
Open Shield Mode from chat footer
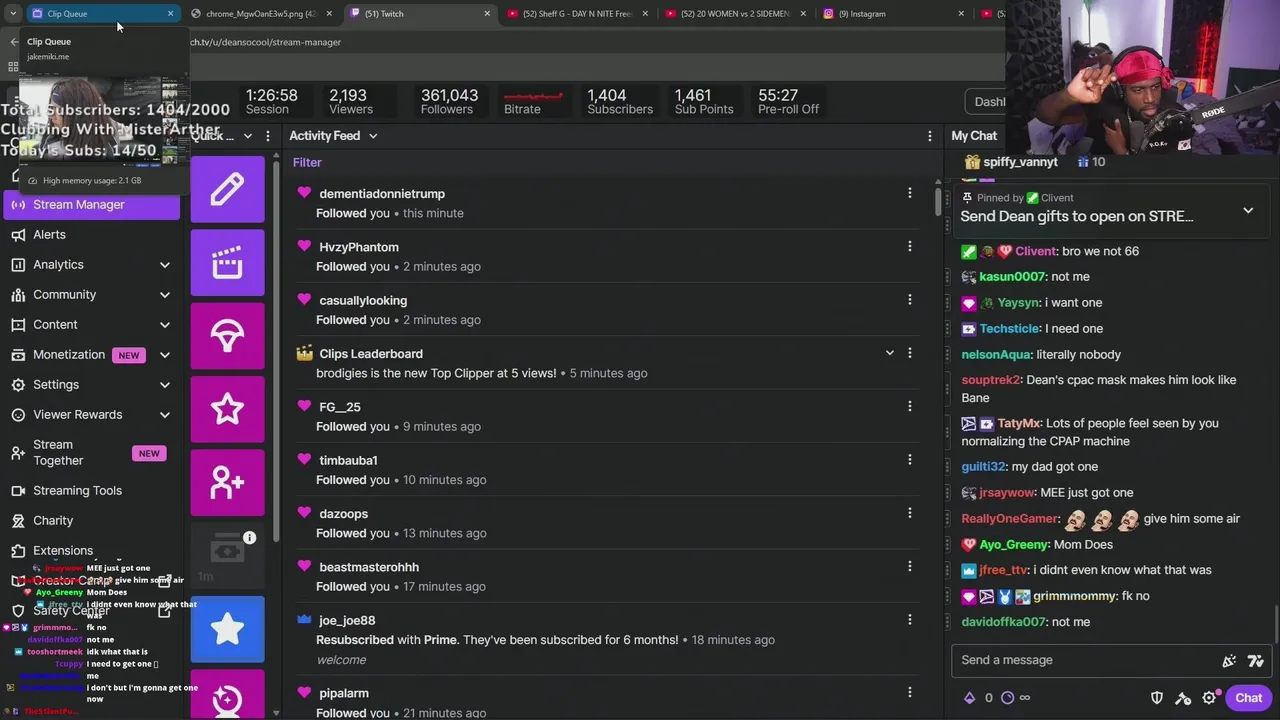[x=1157, y=698]
